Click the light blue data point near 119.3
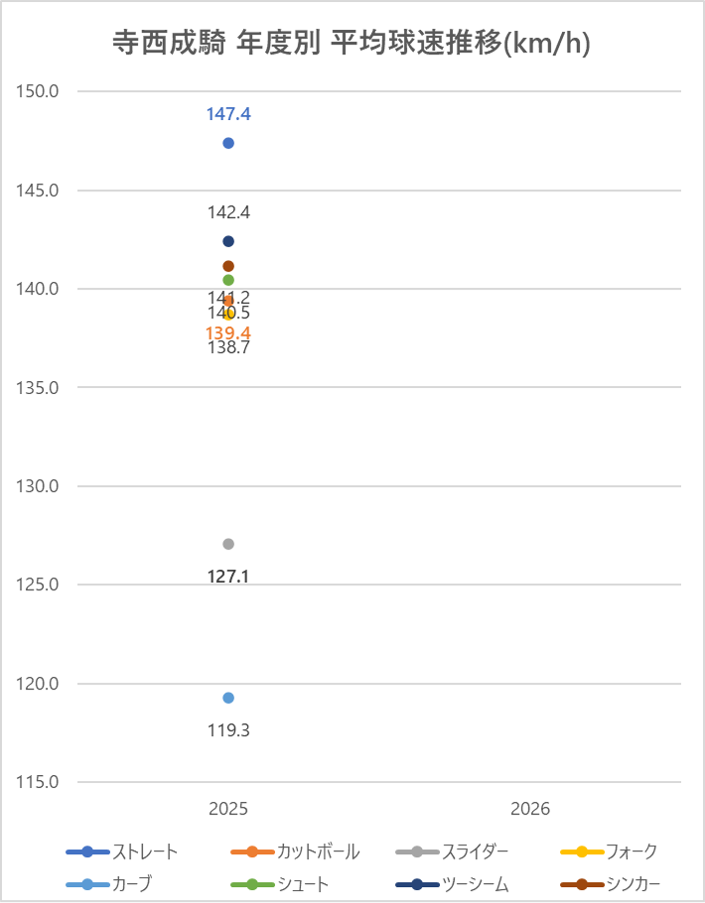This screenshot has width=705, height=903. coord(228,698)
